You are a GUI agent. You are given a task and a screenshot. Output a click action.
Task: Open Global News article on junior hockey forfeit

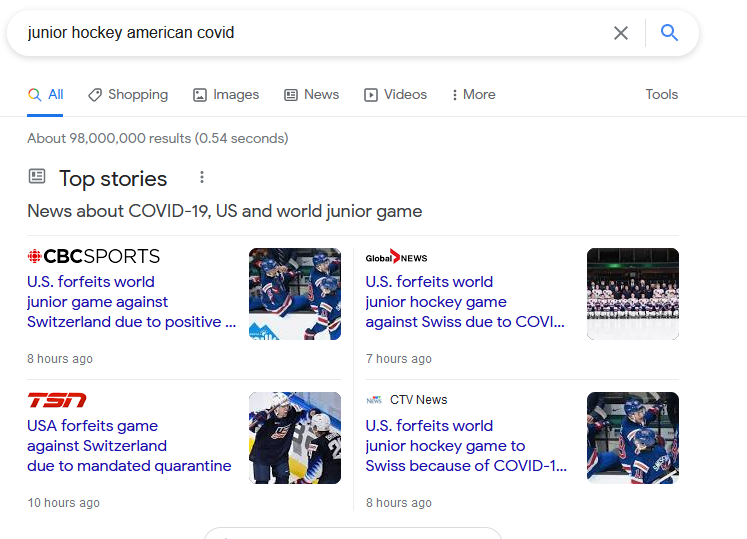tap(465, 302)
